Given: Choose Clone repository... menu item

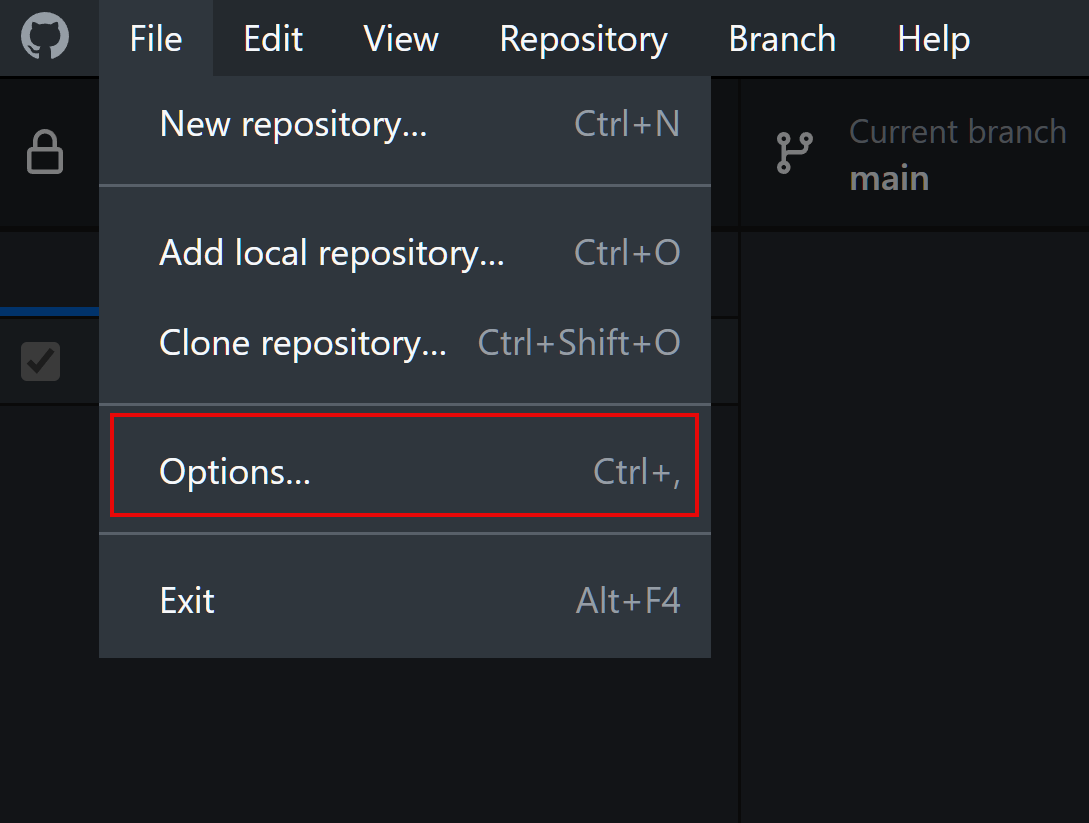Looking at the screenshot, I should [x=405, y=343].
